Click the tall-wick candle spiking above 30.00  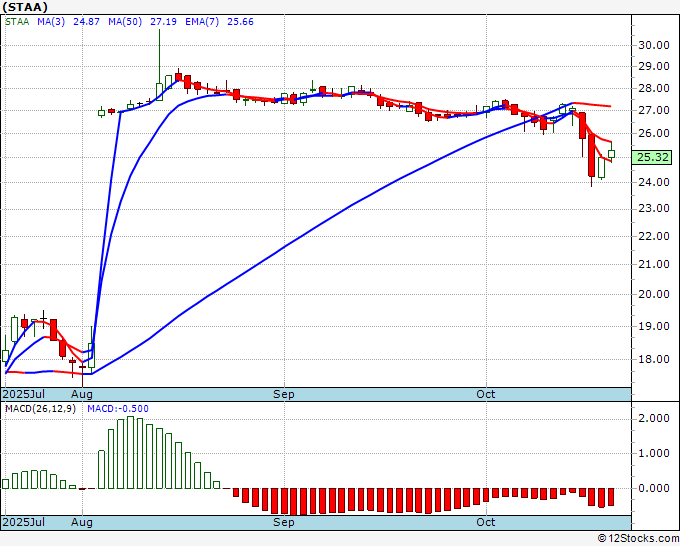point(159,65)
